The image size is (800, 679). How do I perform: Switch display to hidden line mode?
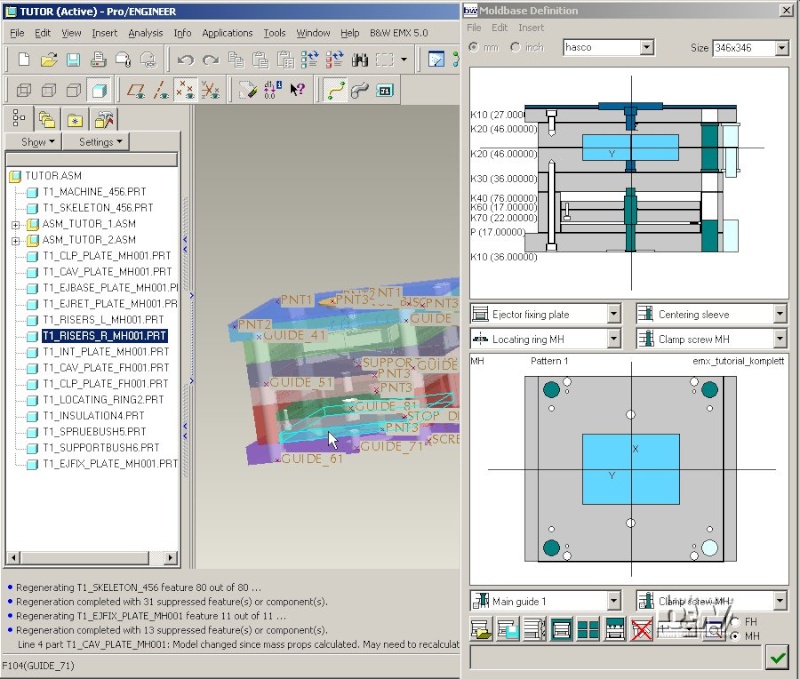(49, 91)
